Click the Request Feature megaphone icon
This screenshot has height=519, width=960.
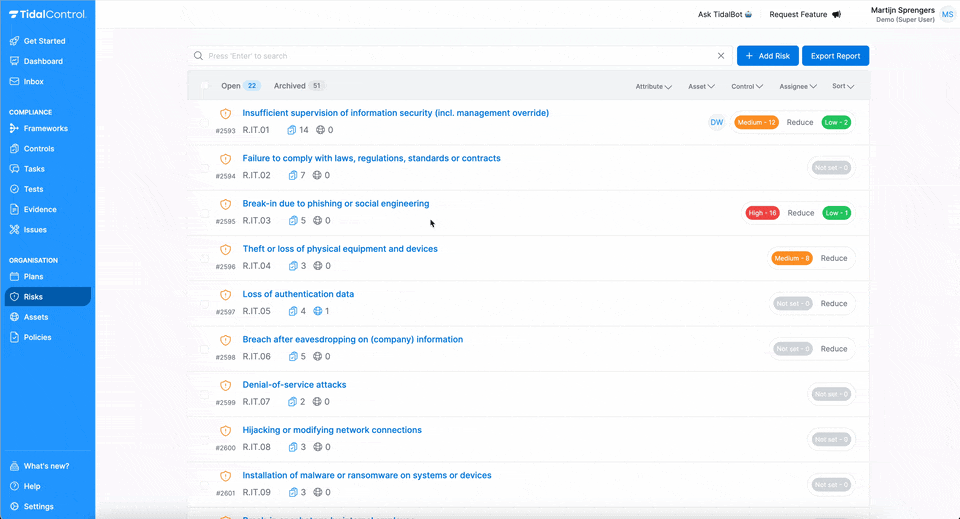pos(836,14)
